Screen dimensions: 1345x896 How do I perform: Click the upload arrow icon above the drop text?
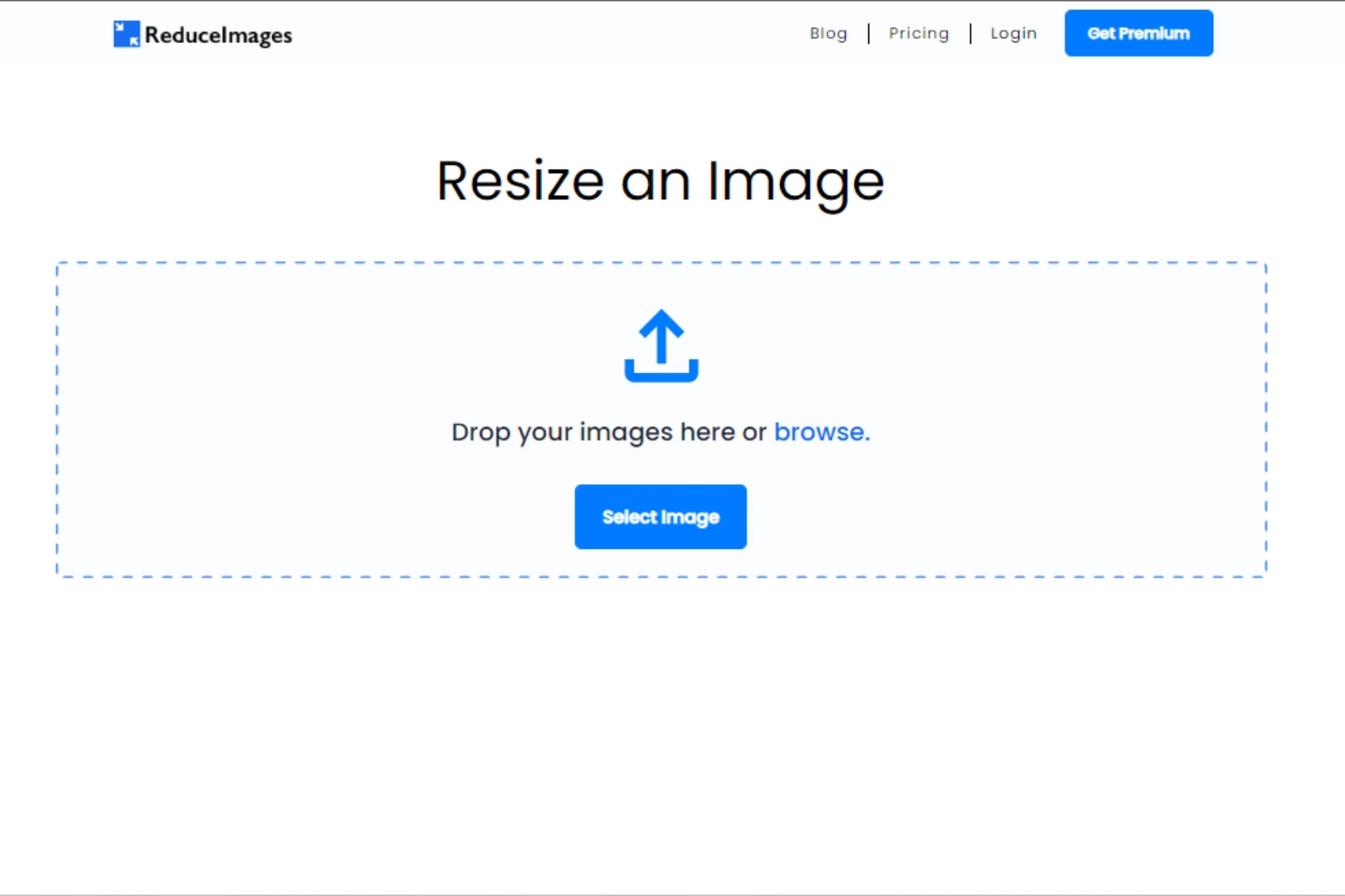[x=661, y=347]
